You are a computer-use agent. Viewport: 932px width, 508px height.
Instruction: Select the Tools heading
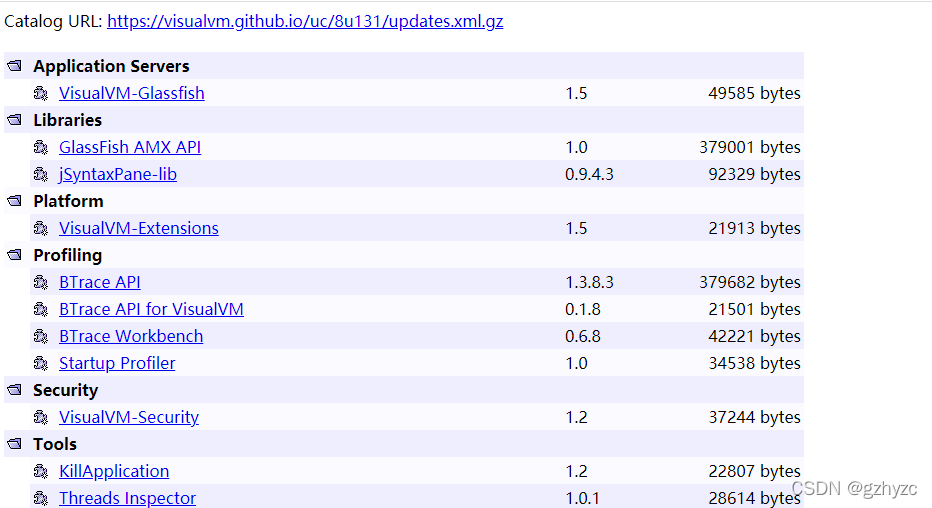click(x=55, y=444)
